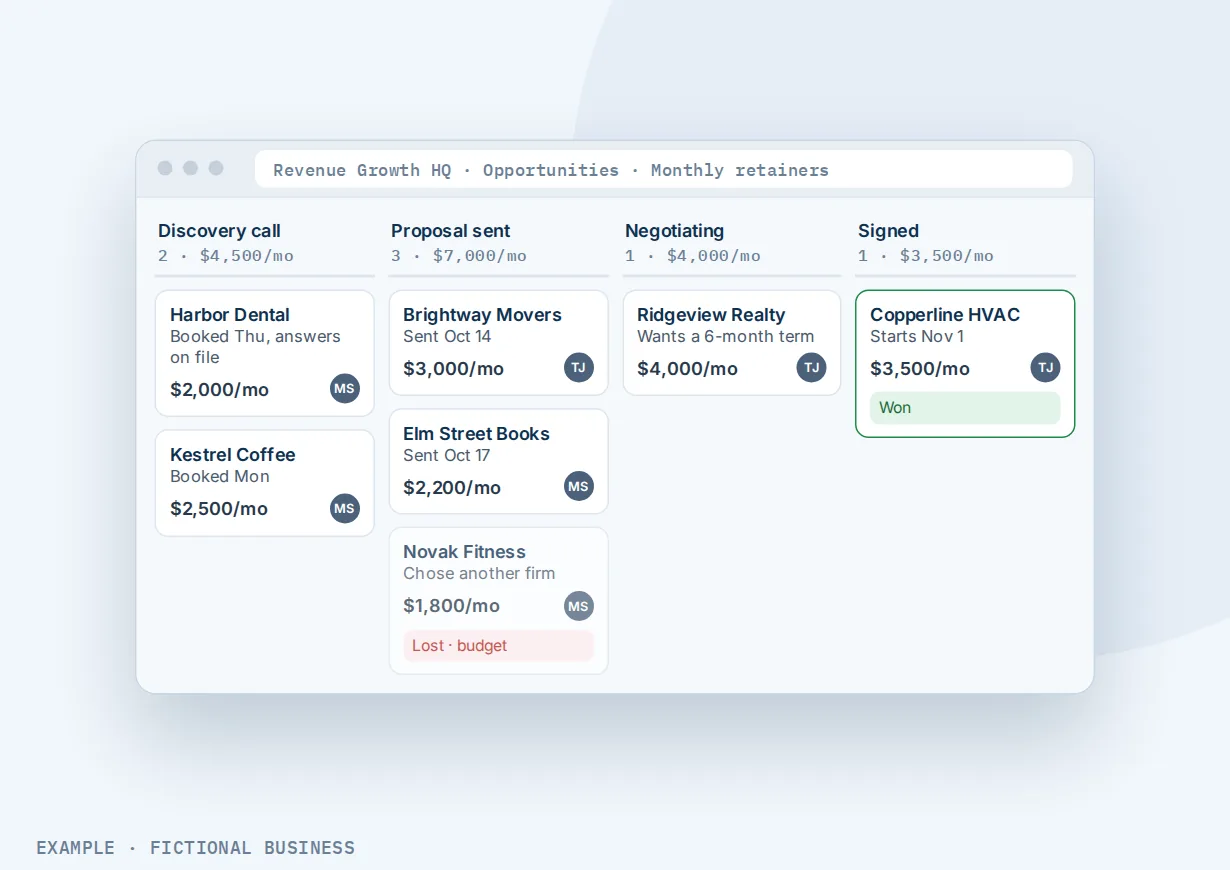Click the TJ avatar on Copperline HVAC card
Viewport: 1230px width, 870px height.
point(1046,367)
